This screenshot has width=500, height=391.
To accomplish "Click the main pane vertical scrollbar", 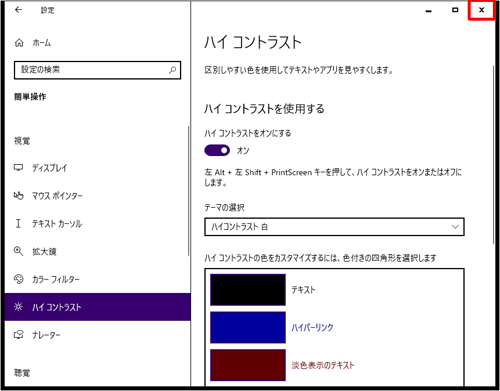I will pyautogui.click(x=494, y=155).
